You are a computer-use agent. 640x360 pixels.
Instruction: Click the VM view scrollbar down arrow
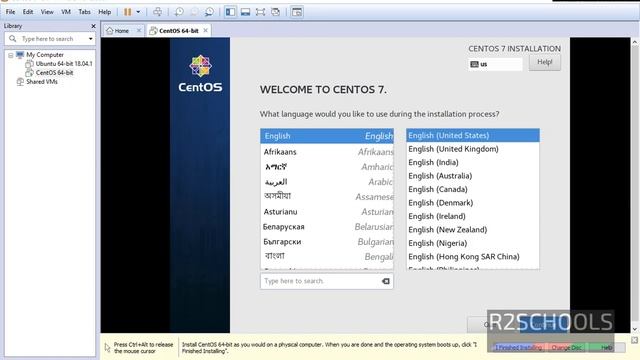pyautogui.click(x=635, y=329)
